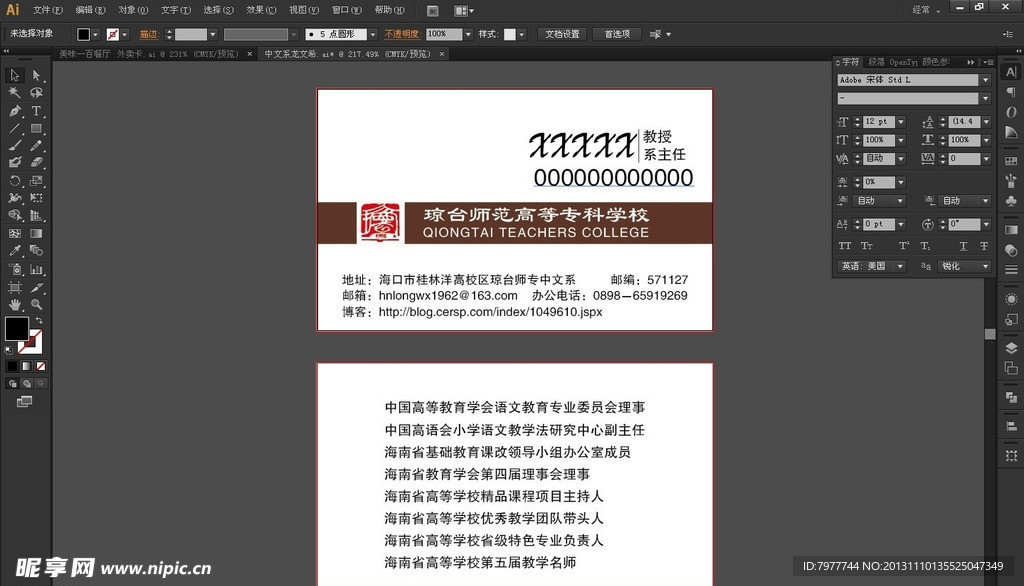Choose the Hand tool
1024x586 pixels.
[14, 304]
